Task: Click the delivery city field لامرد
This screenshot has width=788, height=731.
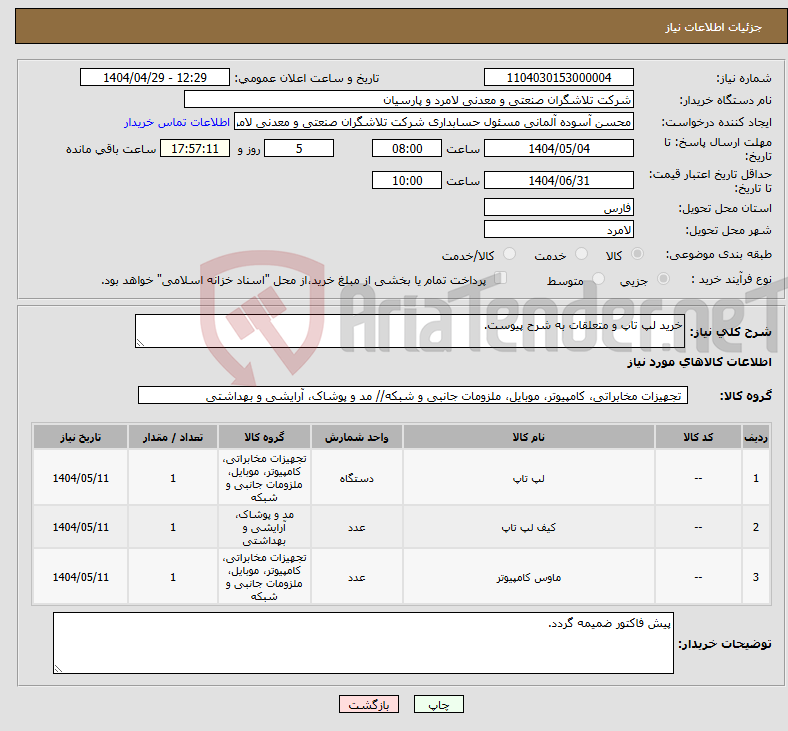Action: point(558,229)
